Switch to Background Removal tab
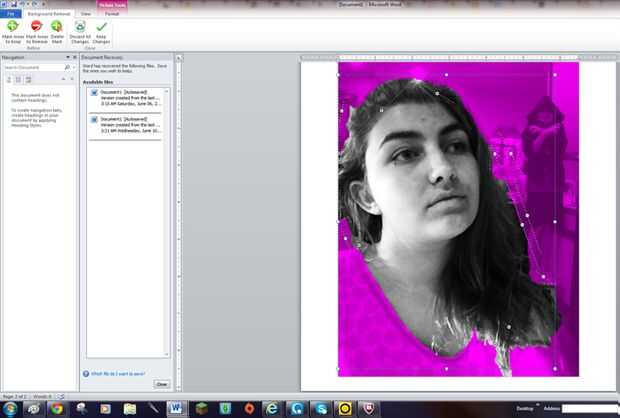The image size is (620, 418). (x=49, y=14)
